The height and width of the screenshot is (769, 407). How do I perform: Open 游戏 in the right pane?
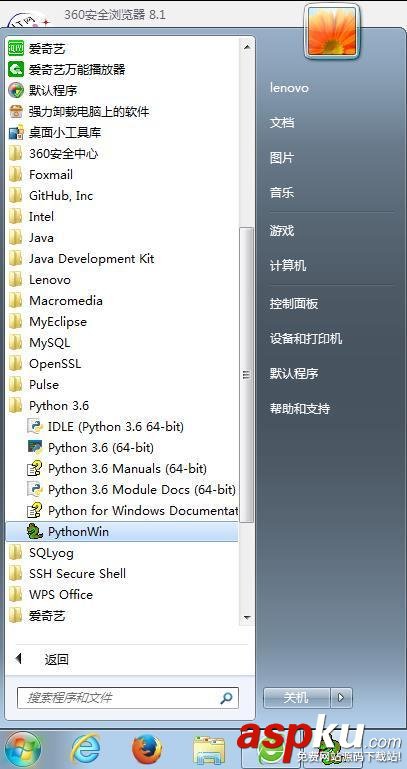tap(282, 231)
